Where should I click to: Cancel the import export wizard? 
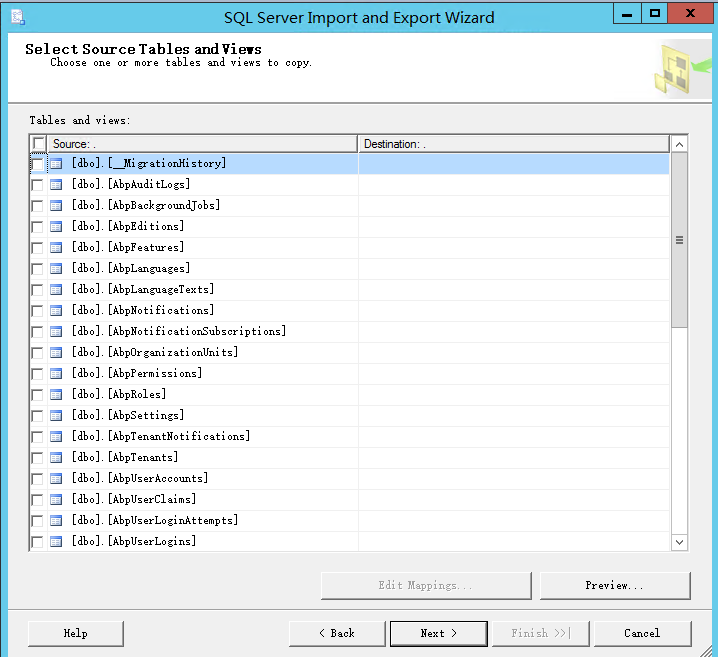click(642, 634)
